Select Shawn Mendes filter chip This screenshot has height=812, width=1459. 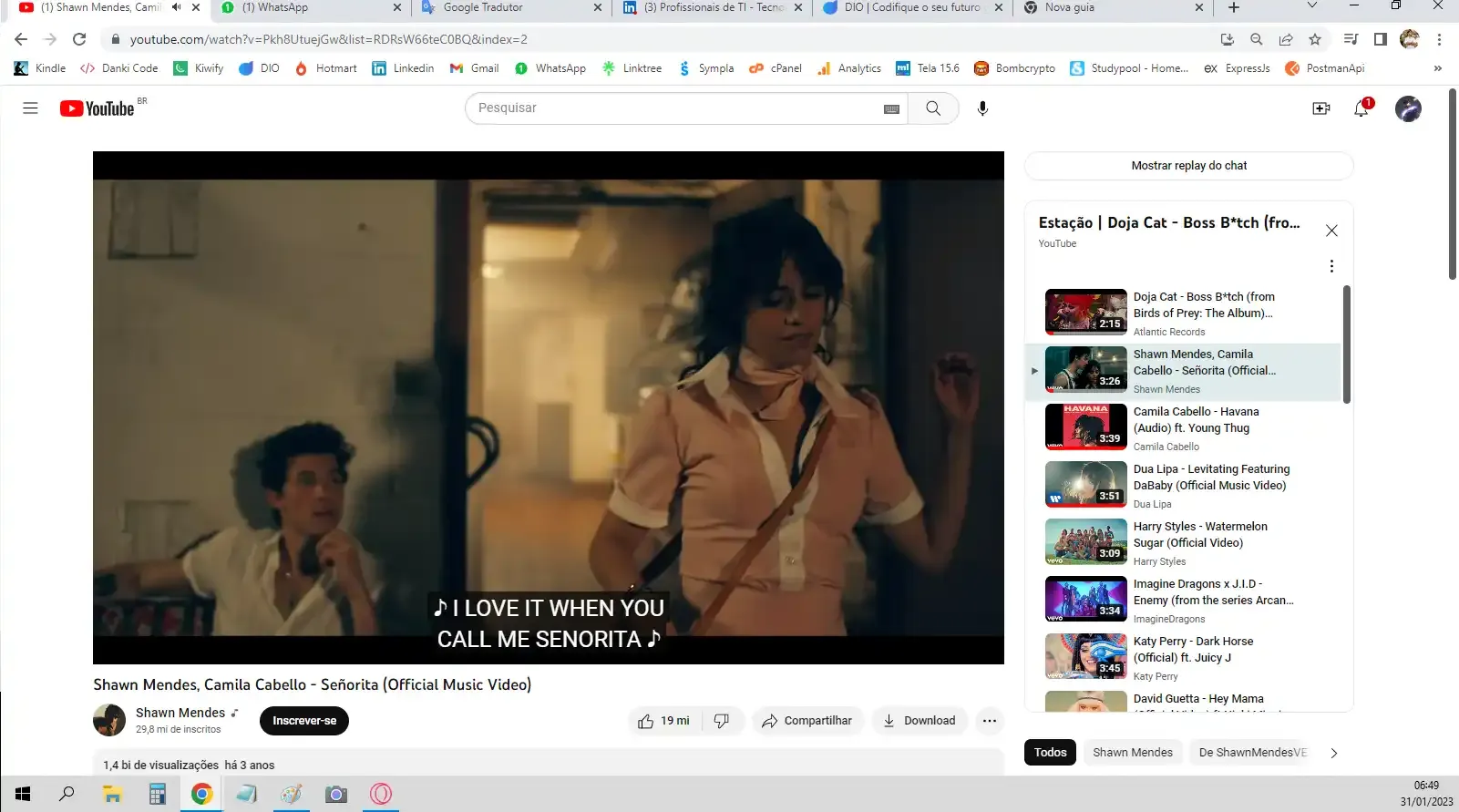[1133, 753]
